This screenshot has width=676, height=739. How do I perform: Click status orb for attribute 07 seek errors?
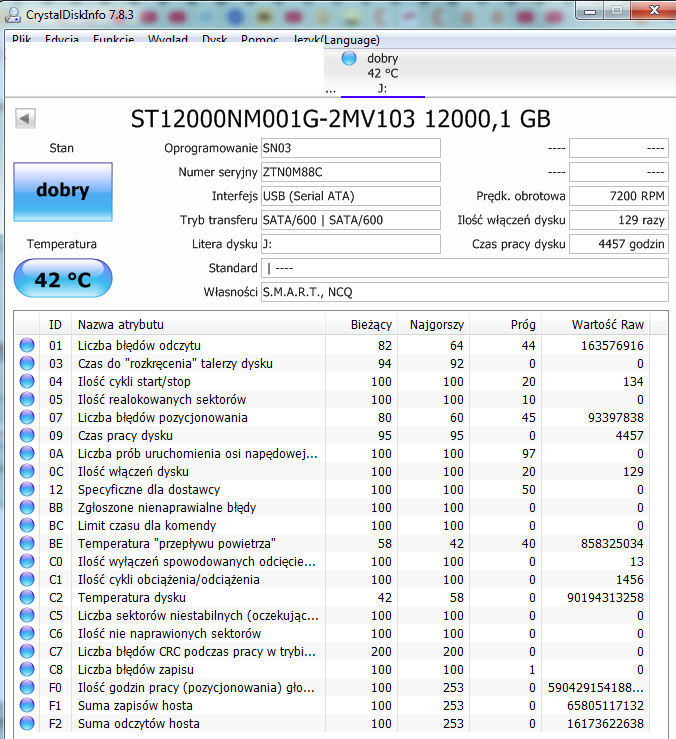pyautogui.click(x=27, y=418)
